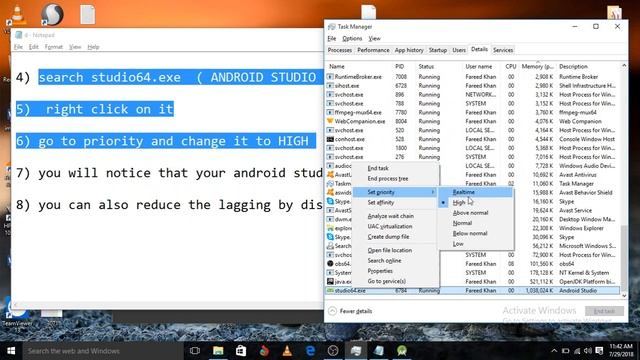640x360 pixels.
Task: Launch Edge browser from taskbar
Action: (x=310, y=351)
